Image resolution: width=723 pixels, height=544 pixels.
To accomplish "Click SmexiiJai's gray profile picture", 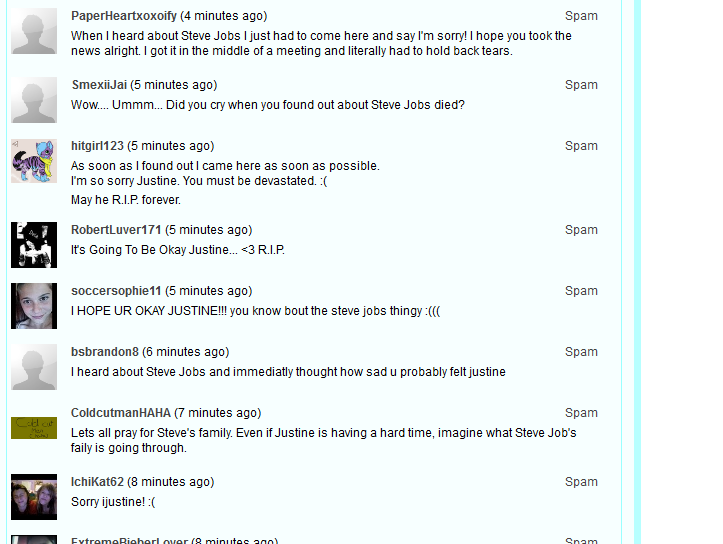I will (x=34, y=100).
